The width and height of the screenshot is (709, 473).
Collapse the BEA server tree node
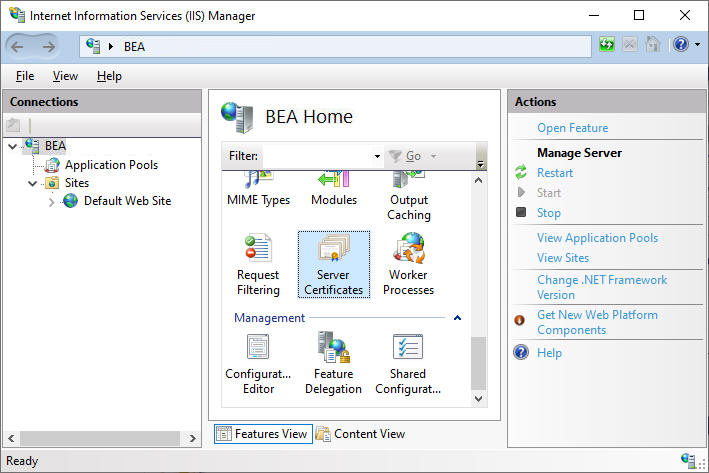[x=13, y=146]
